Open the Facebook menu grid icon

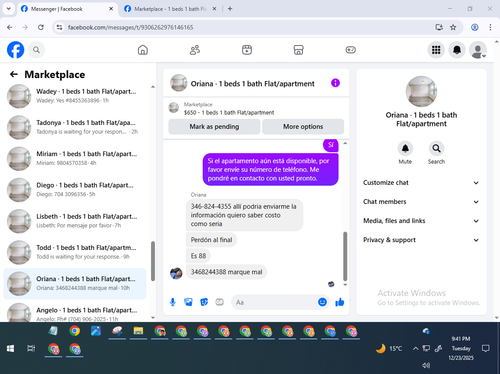click(x=436, y=50)
